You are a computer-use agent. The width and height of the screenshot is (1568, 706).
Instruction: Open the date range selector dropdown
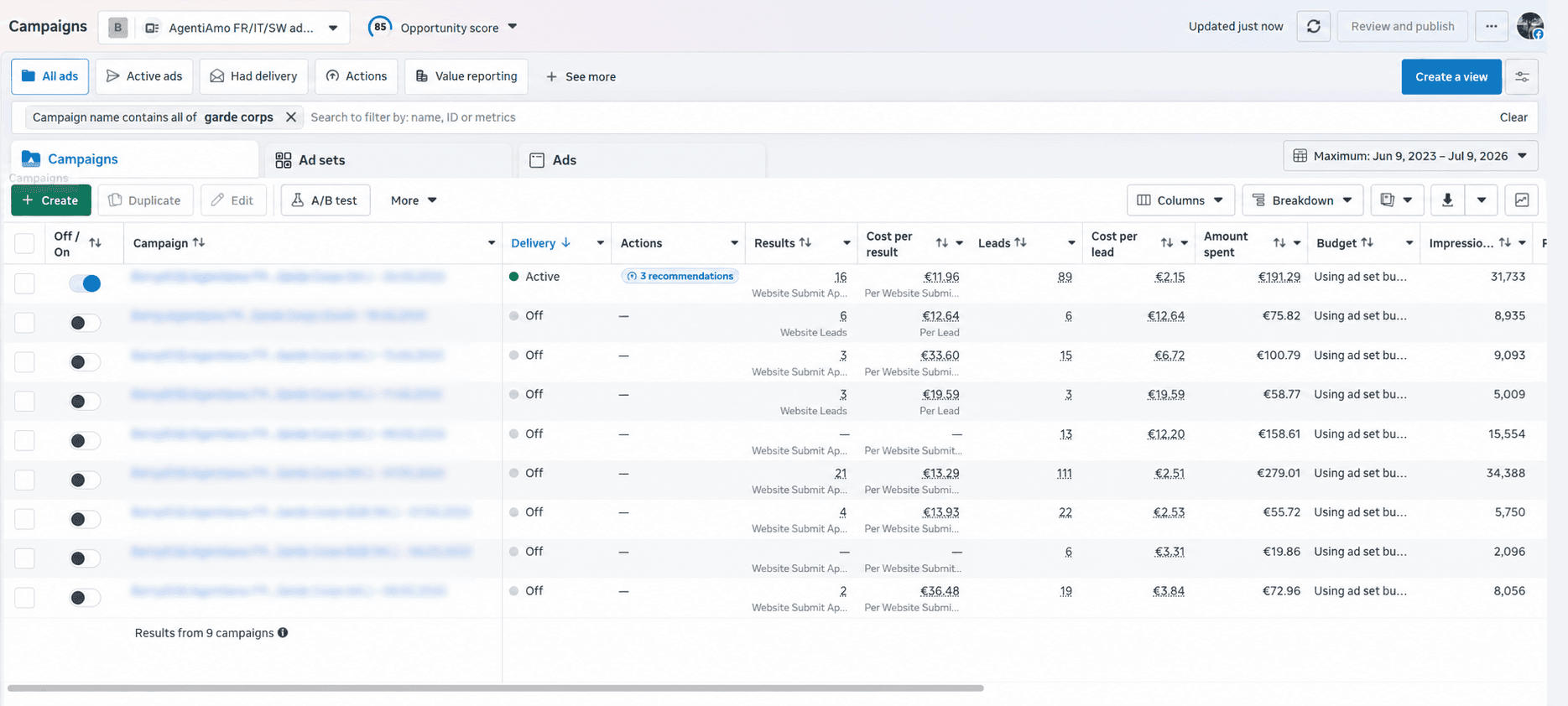coord(1409,156)
